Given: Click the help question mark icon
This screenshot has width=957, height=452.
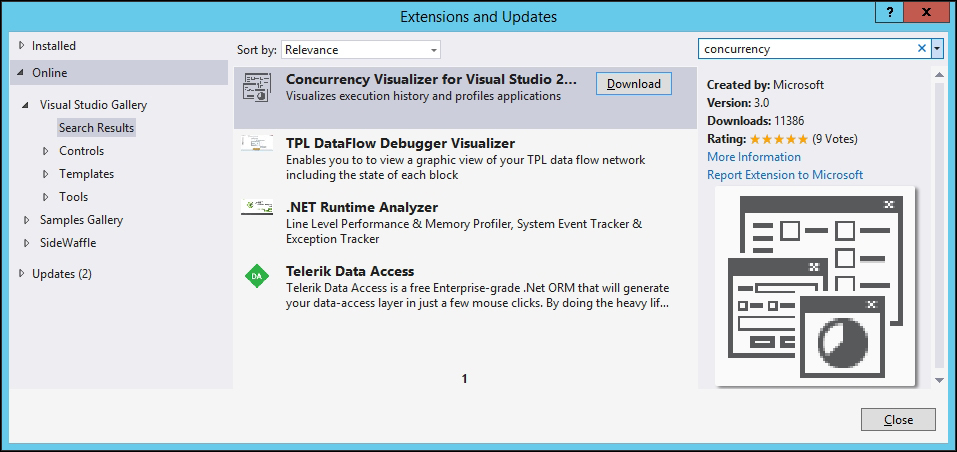Looking at the screenshot, I should 886,12.
